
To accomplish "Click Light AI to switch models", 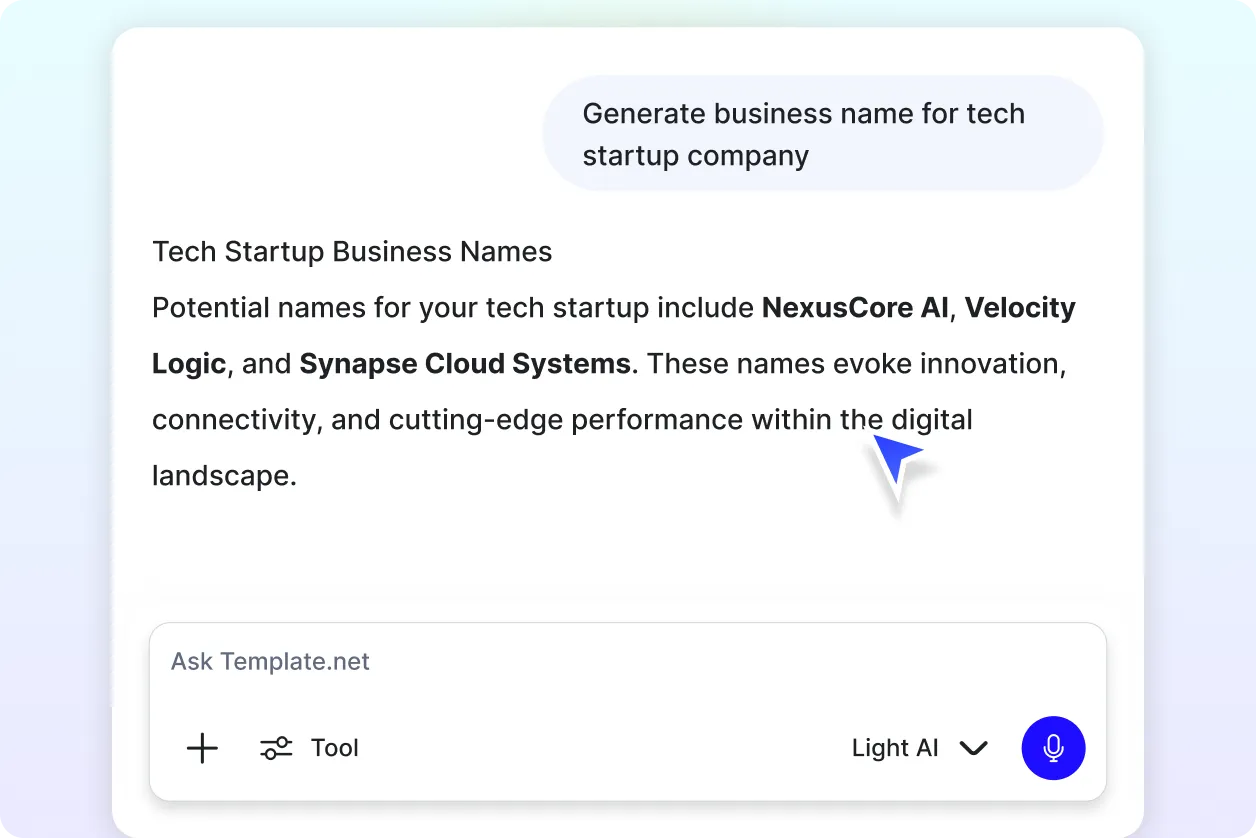I will click(x=895, y=748).
